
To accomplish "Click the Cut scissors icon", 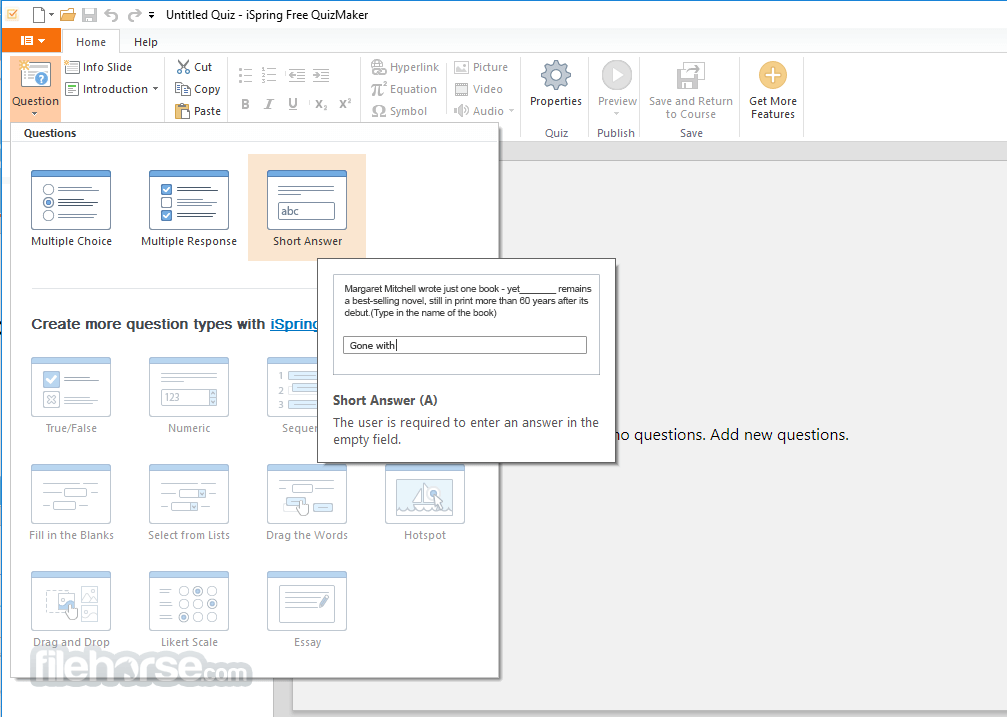I will click(184, 67).
